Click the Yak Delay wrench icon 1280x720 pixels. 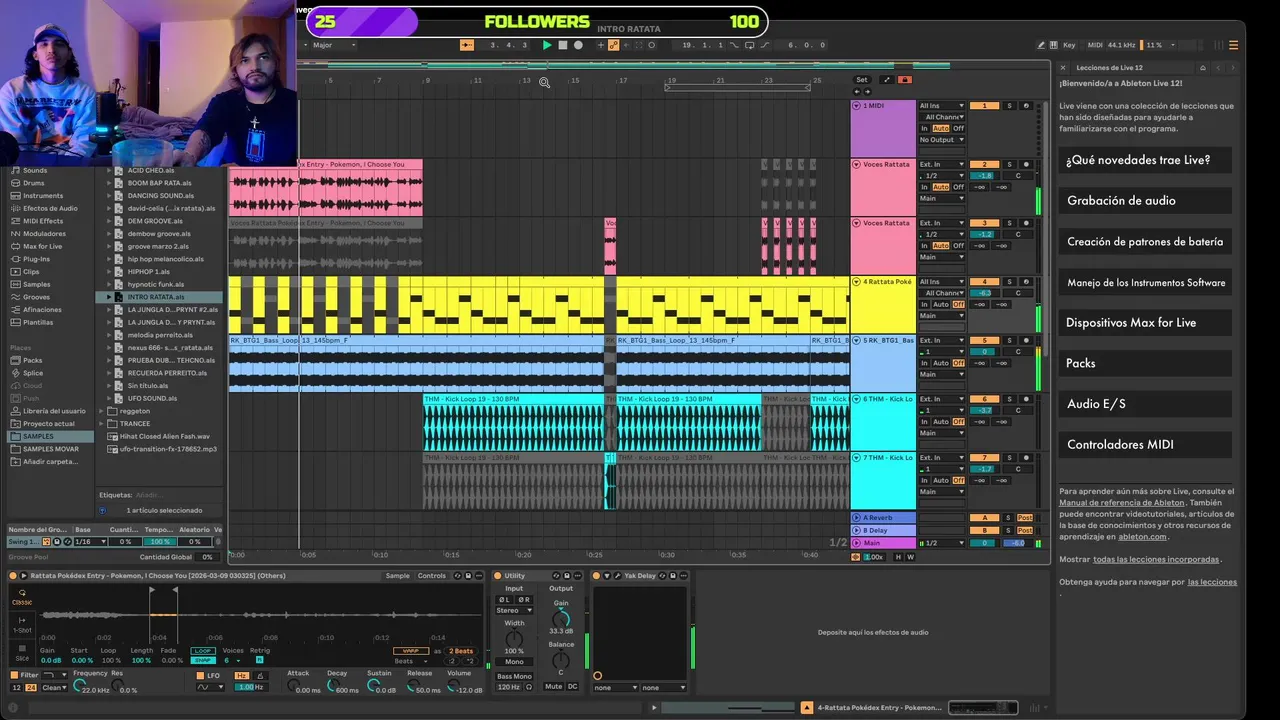(x=617, y=576)
